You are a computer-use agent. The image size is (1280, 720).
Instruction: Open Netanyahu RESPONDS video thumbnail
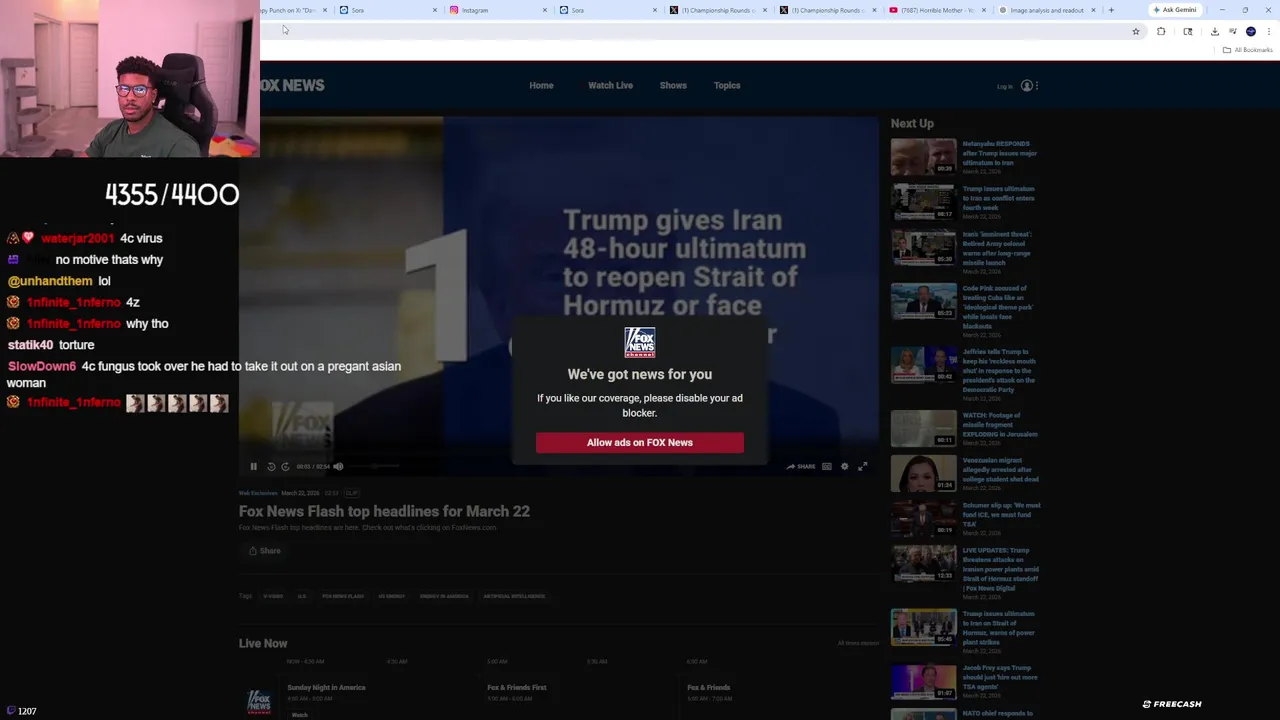coord(923,157)
